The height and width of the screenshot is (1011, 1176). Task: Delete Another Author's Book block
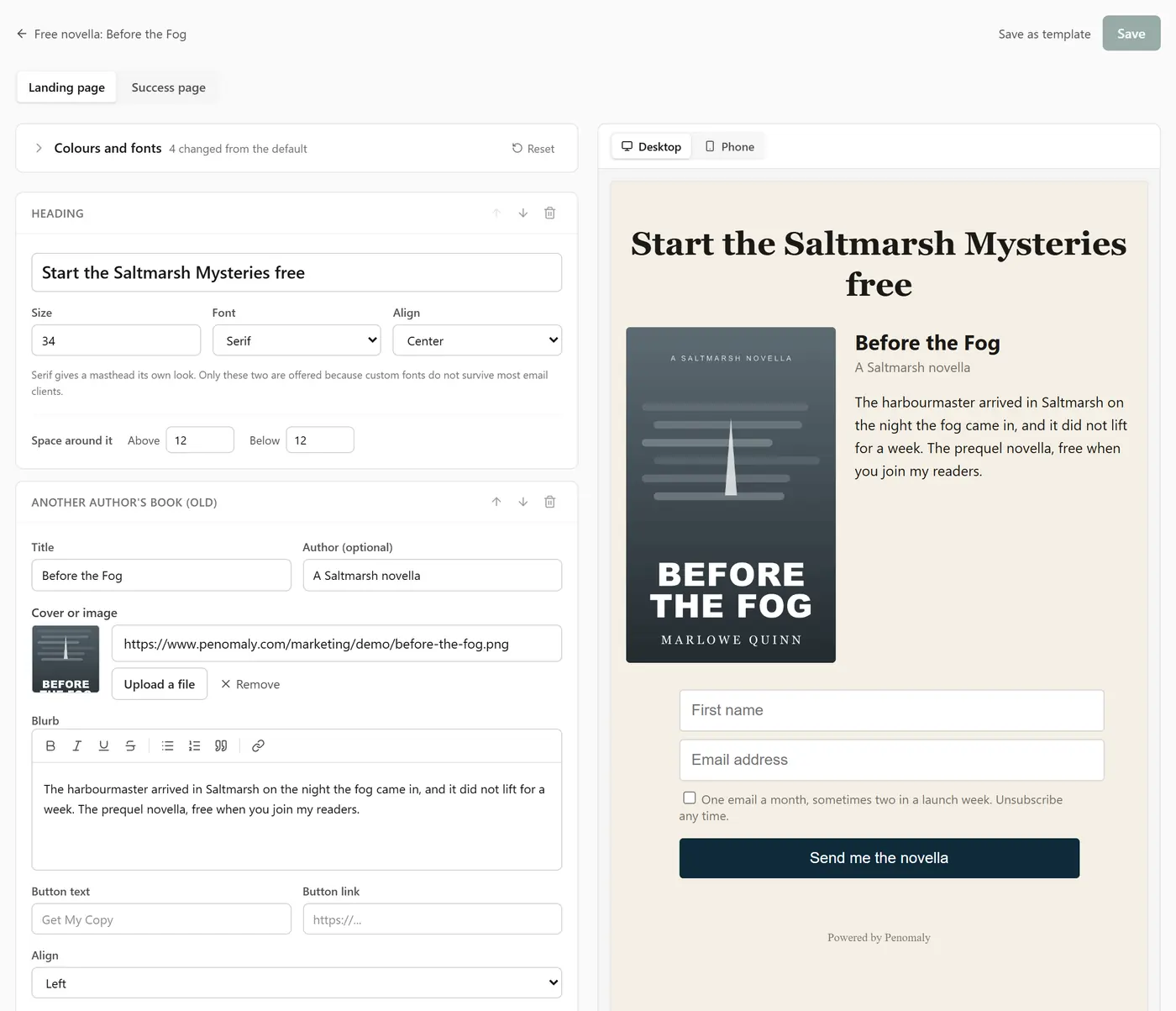pos(549,502)
